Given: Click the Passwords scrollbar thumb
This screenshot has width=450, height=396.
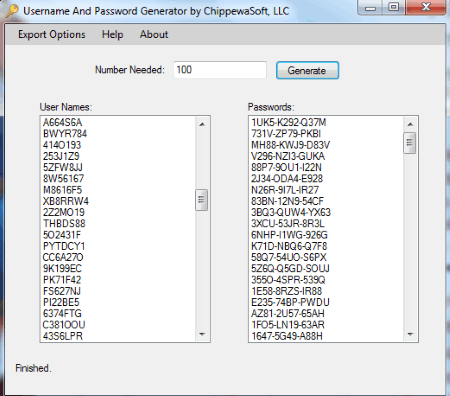Looking at the screenshot, I should pos(410,143).
